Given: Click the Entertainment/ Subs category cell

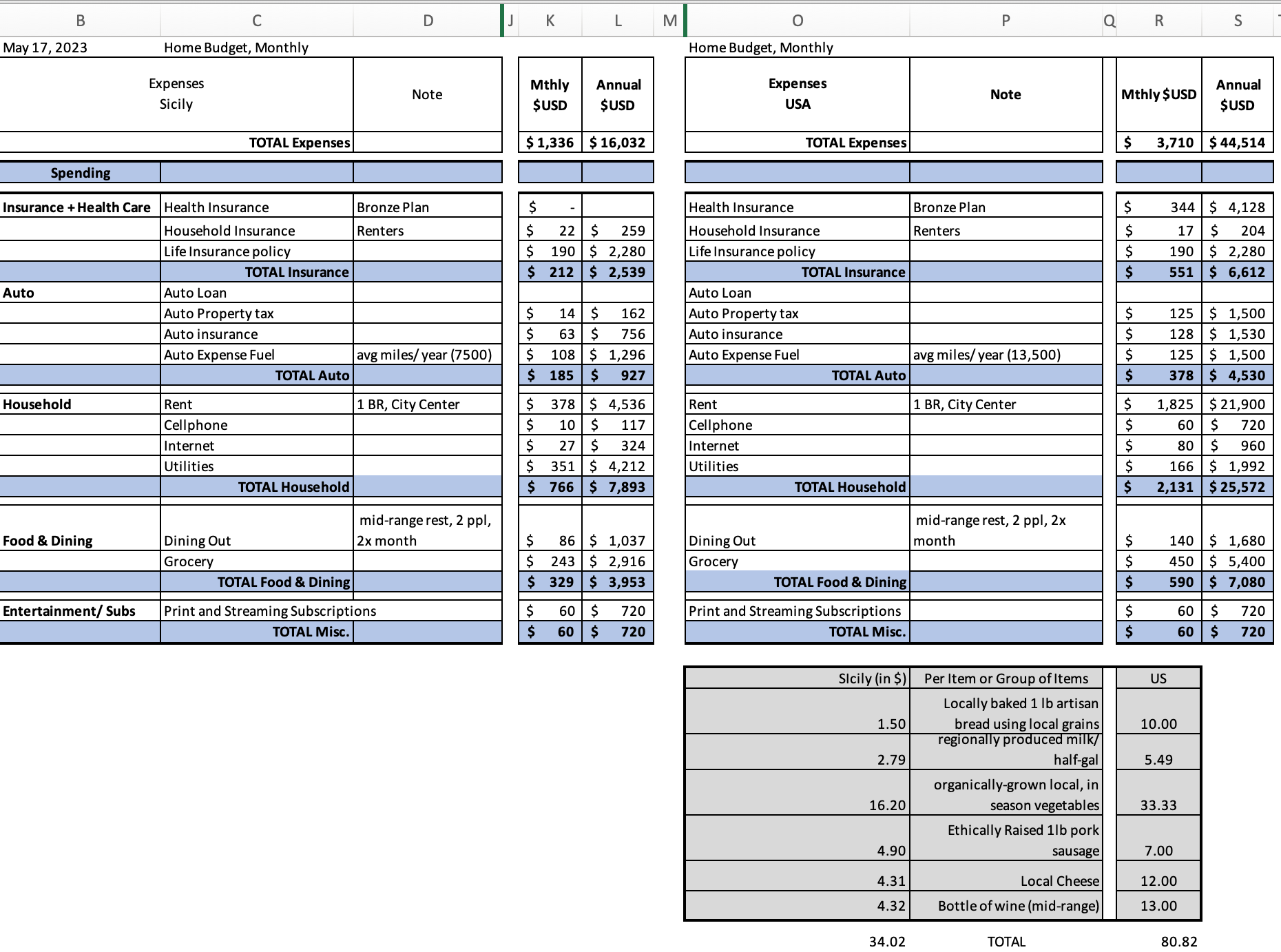Looking at the screenshot, I should 70,611.
